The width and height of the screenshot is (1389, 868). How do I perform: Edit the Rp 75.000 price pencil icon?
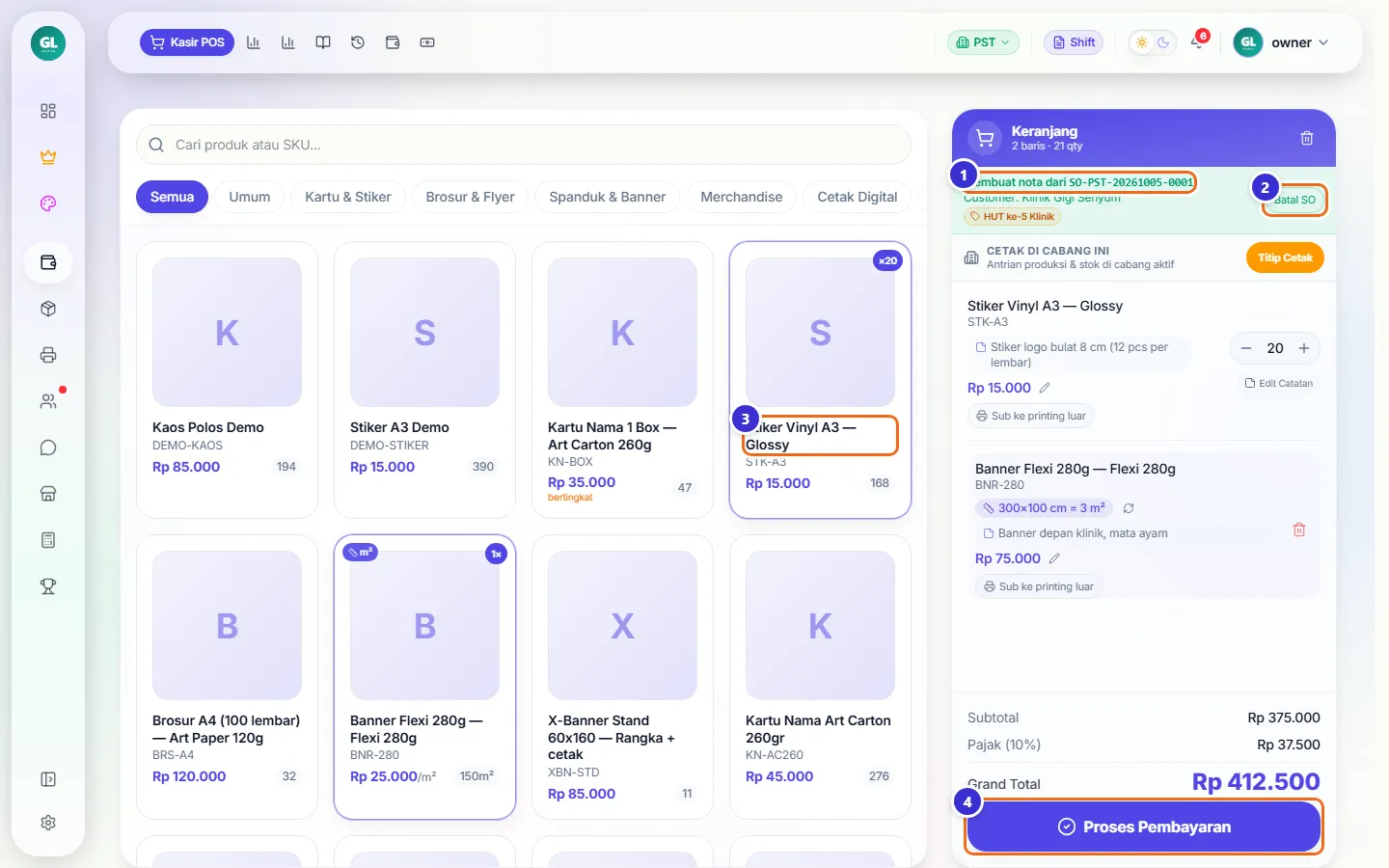pos(1054,558)
